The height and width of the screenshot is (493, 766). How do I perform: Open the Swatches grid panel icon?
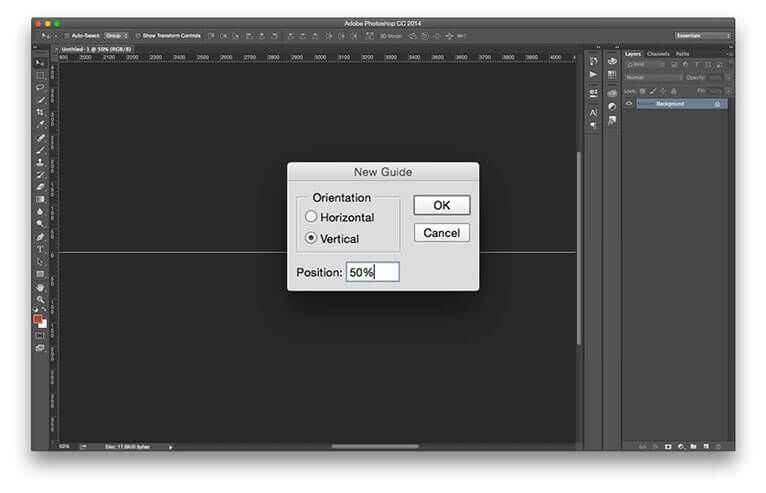(612, 75)
